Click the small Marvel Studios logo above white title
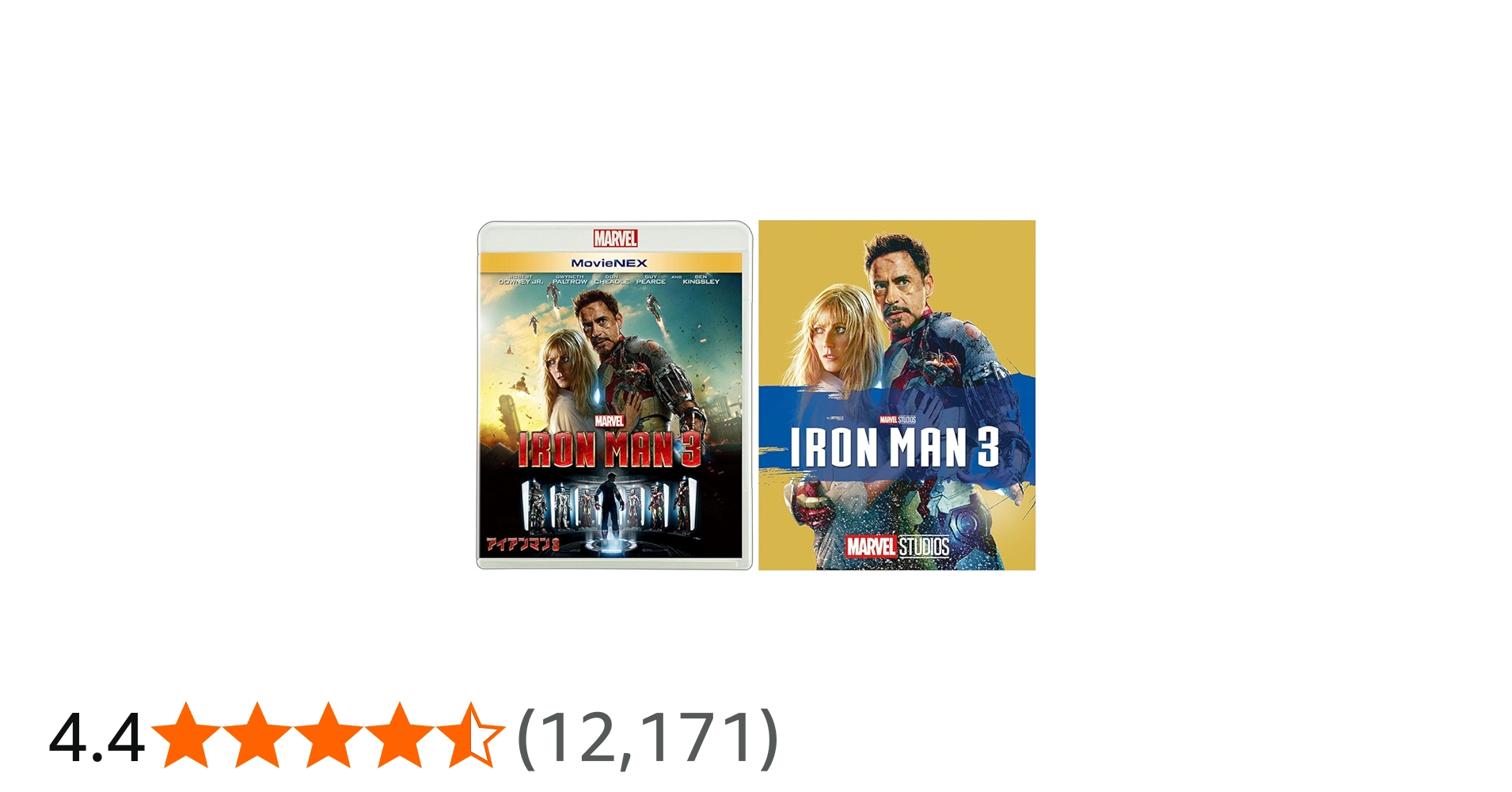Viewport: 1512px width, 792px height. click(x=897, y=420)
